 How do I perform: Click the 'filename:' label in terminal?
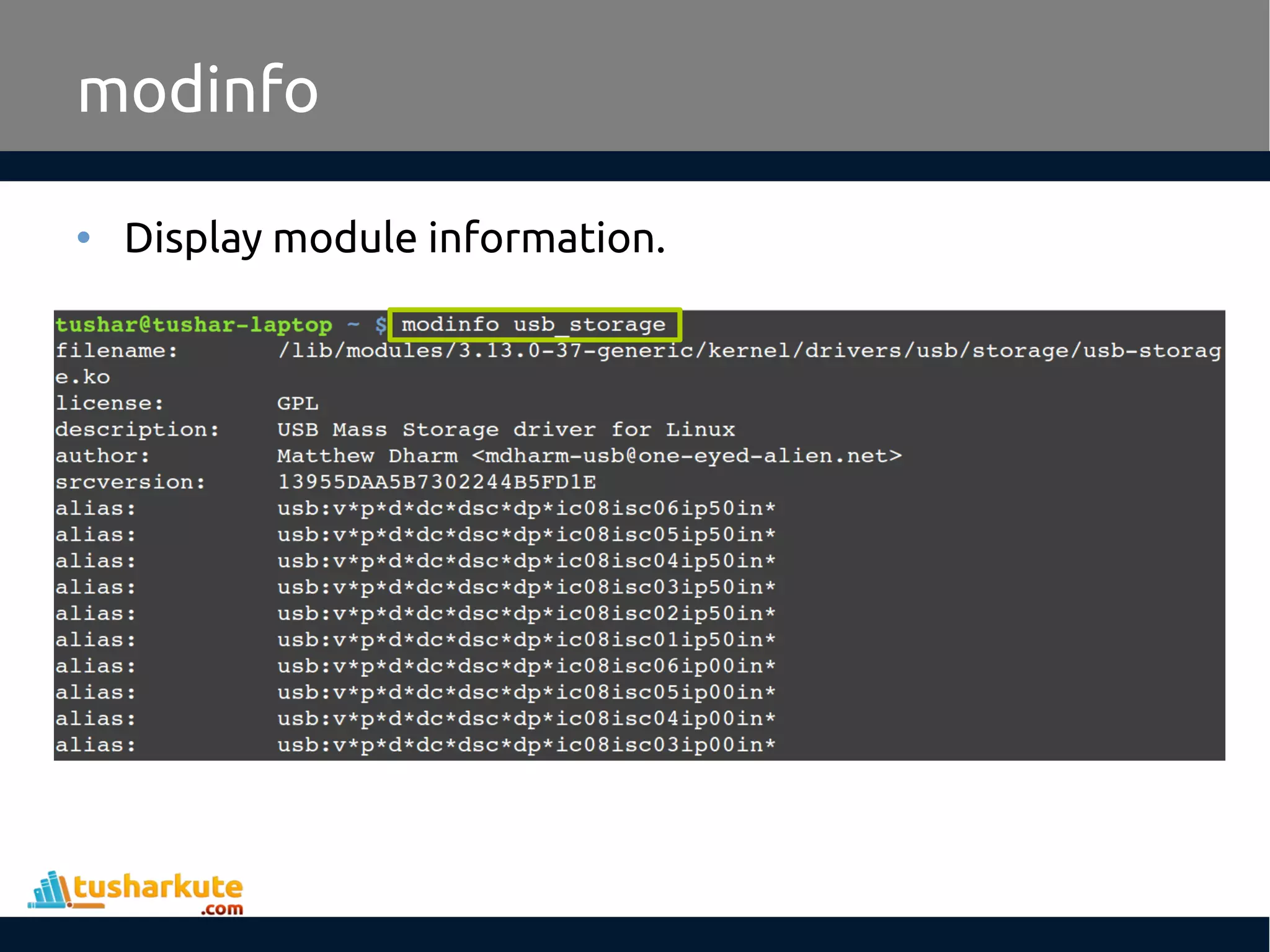(x=116, y=351)
